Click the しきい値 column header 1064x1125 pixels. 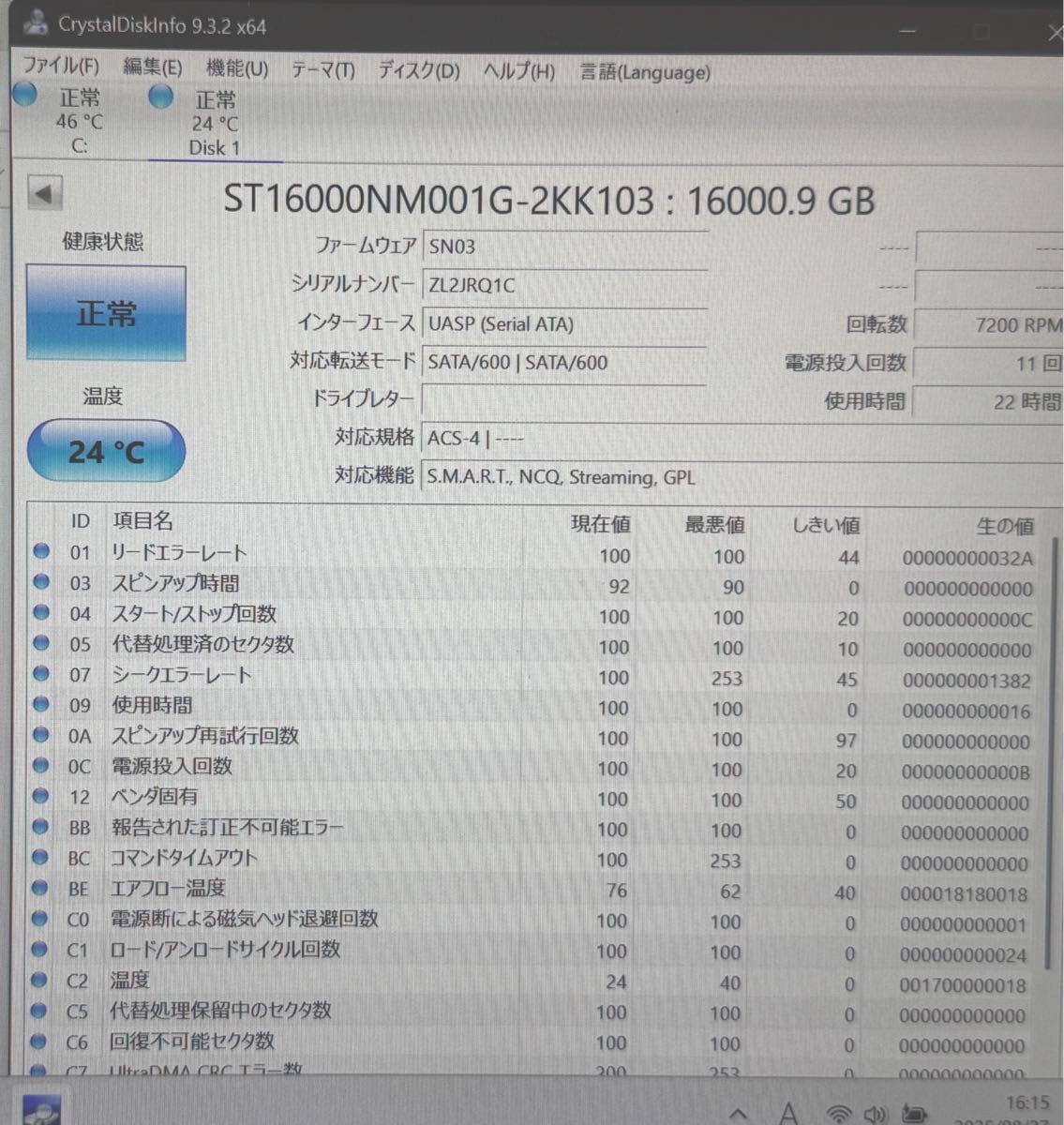(825, 526)
